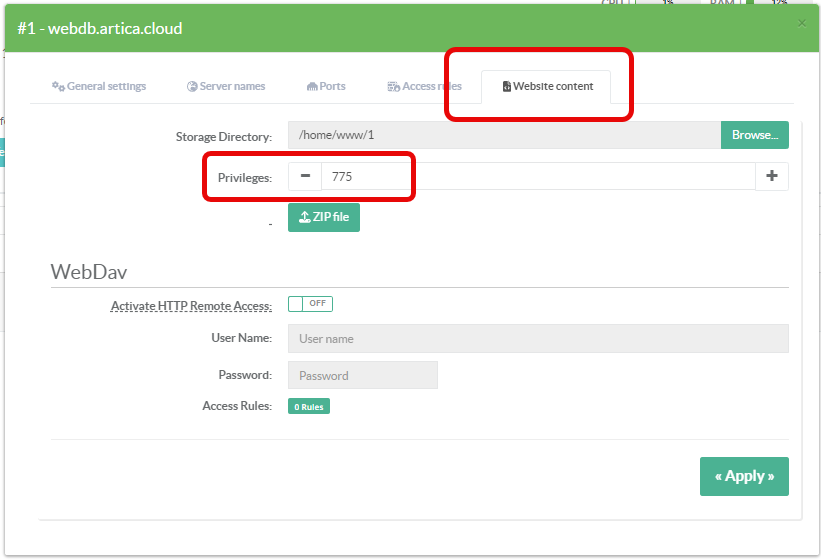
Task: Click the Access rules tab icon
Action: (394, 86)
